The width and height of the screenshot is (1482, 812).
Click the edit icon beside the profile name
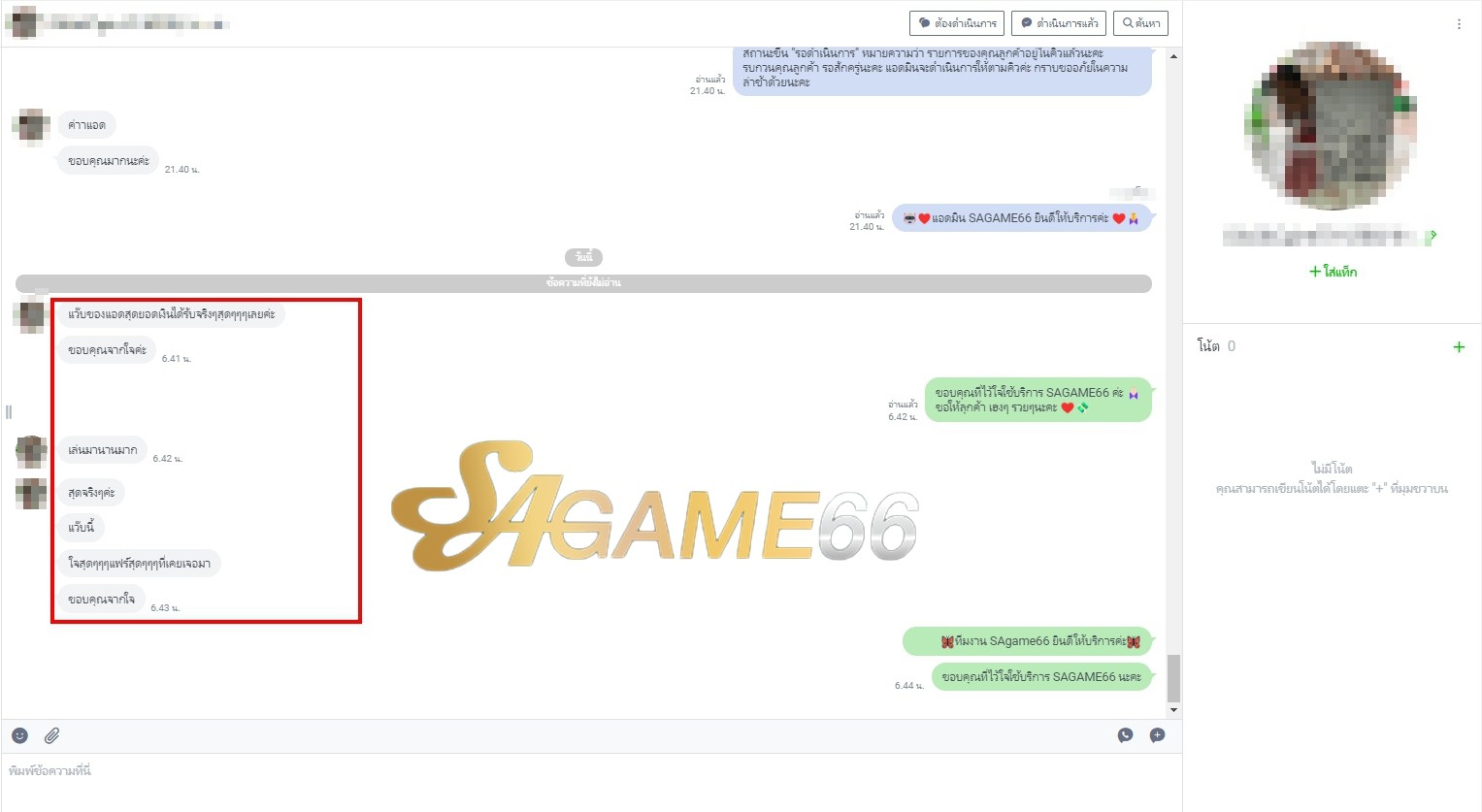coord(1433,235)
